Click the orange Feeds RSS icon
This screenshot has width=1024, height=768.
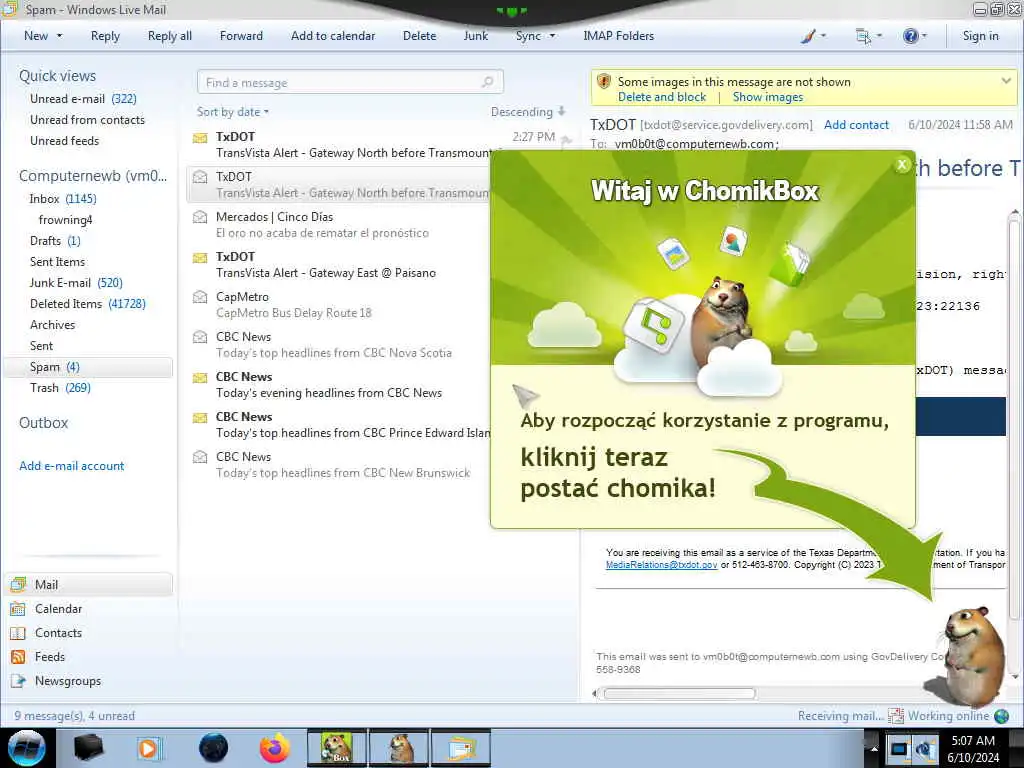[x=18, y=657]
